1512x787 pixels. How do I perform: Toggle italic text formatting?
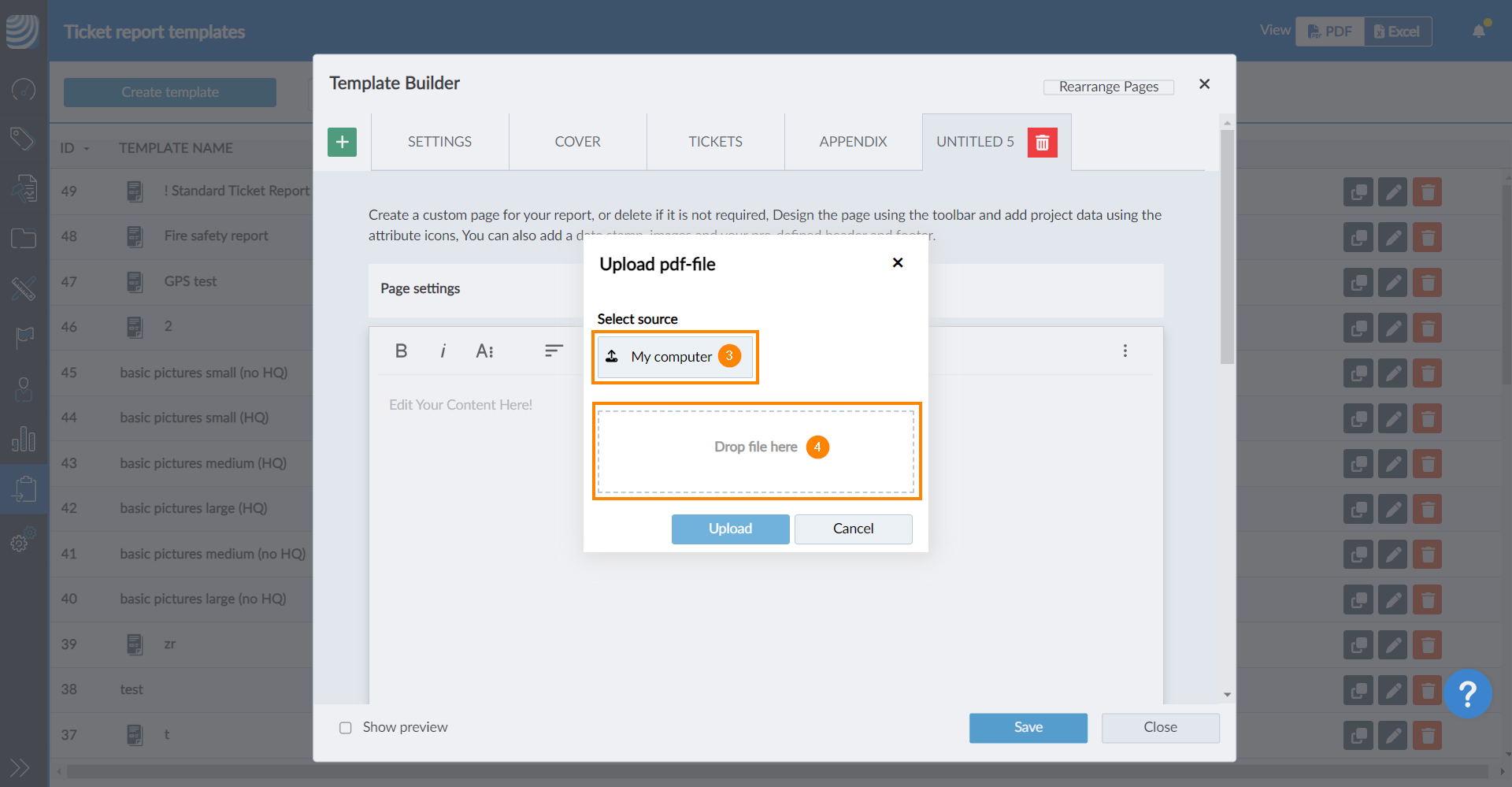point(443,351)
